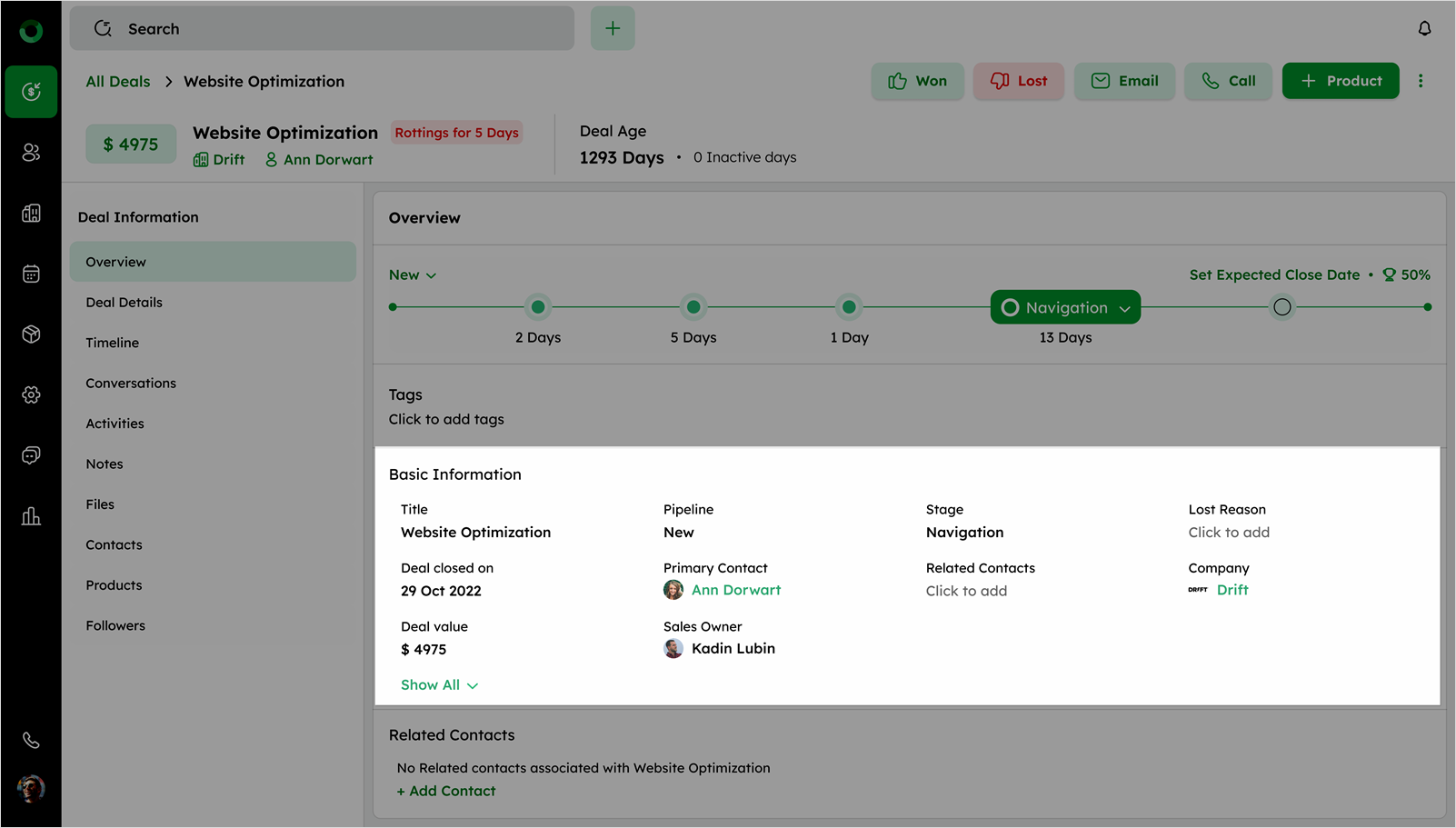
Task: Open the reports bar chart icon
Action: click(31, 516)
